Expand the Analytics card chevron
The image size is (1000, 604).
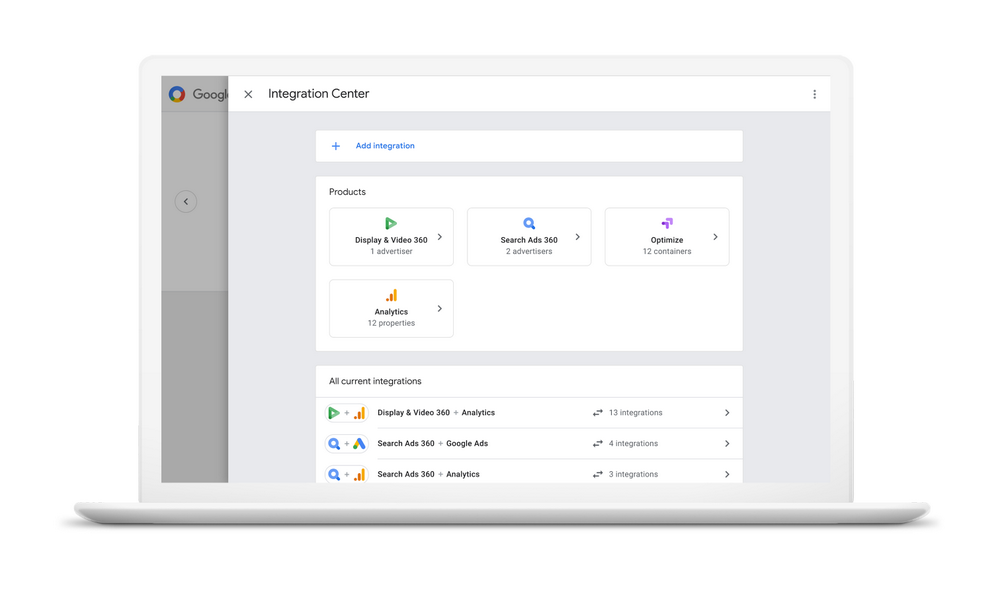coord(440,309)
